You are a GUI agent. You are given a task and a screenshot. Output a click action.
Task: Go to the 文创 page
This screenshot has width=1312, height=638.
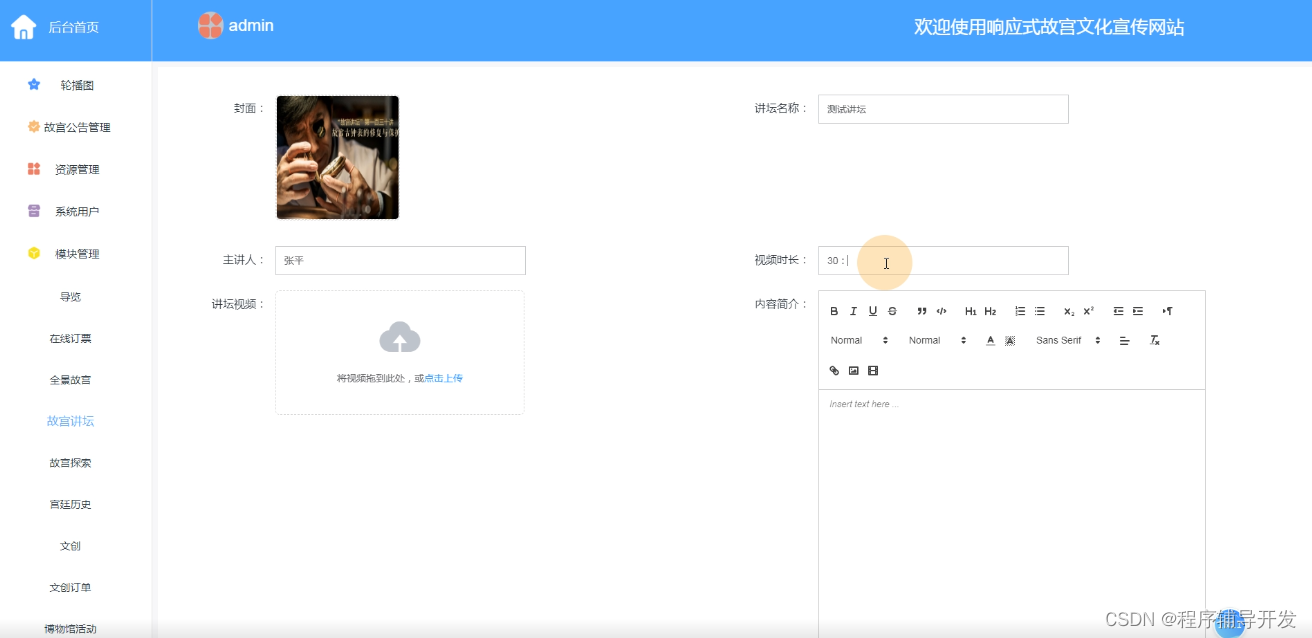click(70, 546)
